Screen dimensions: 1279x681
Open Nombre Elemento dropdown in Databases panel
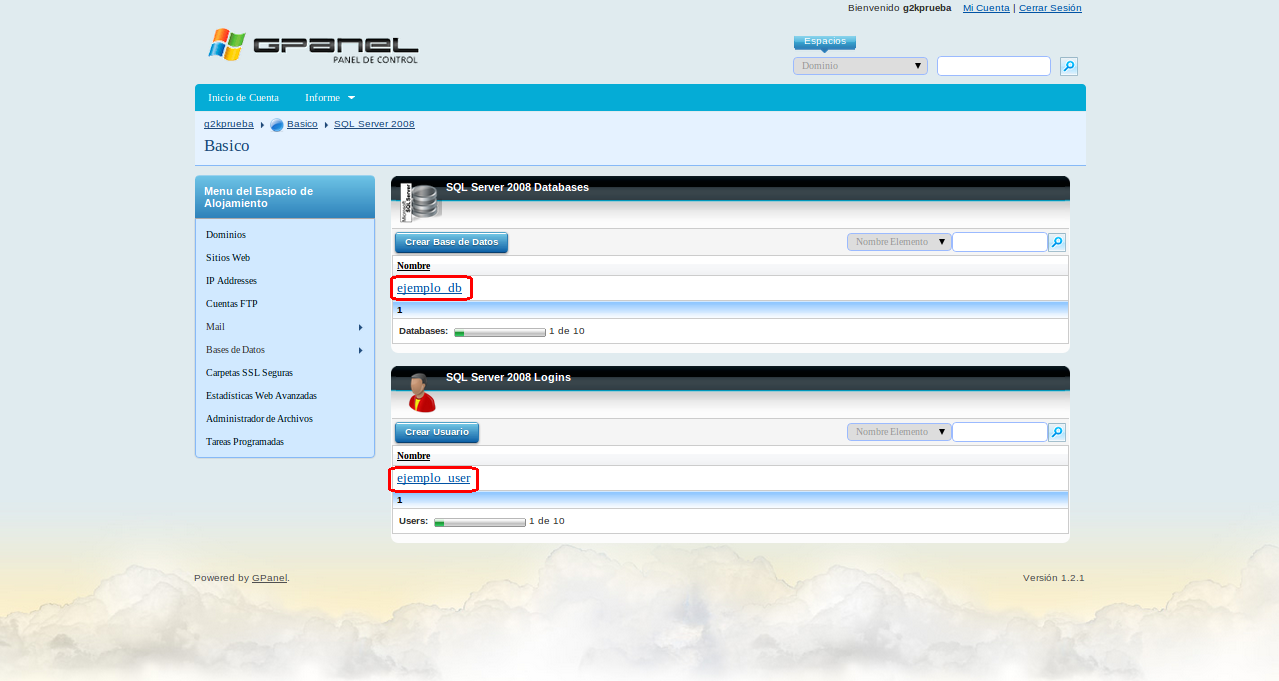tap(899, 242)
